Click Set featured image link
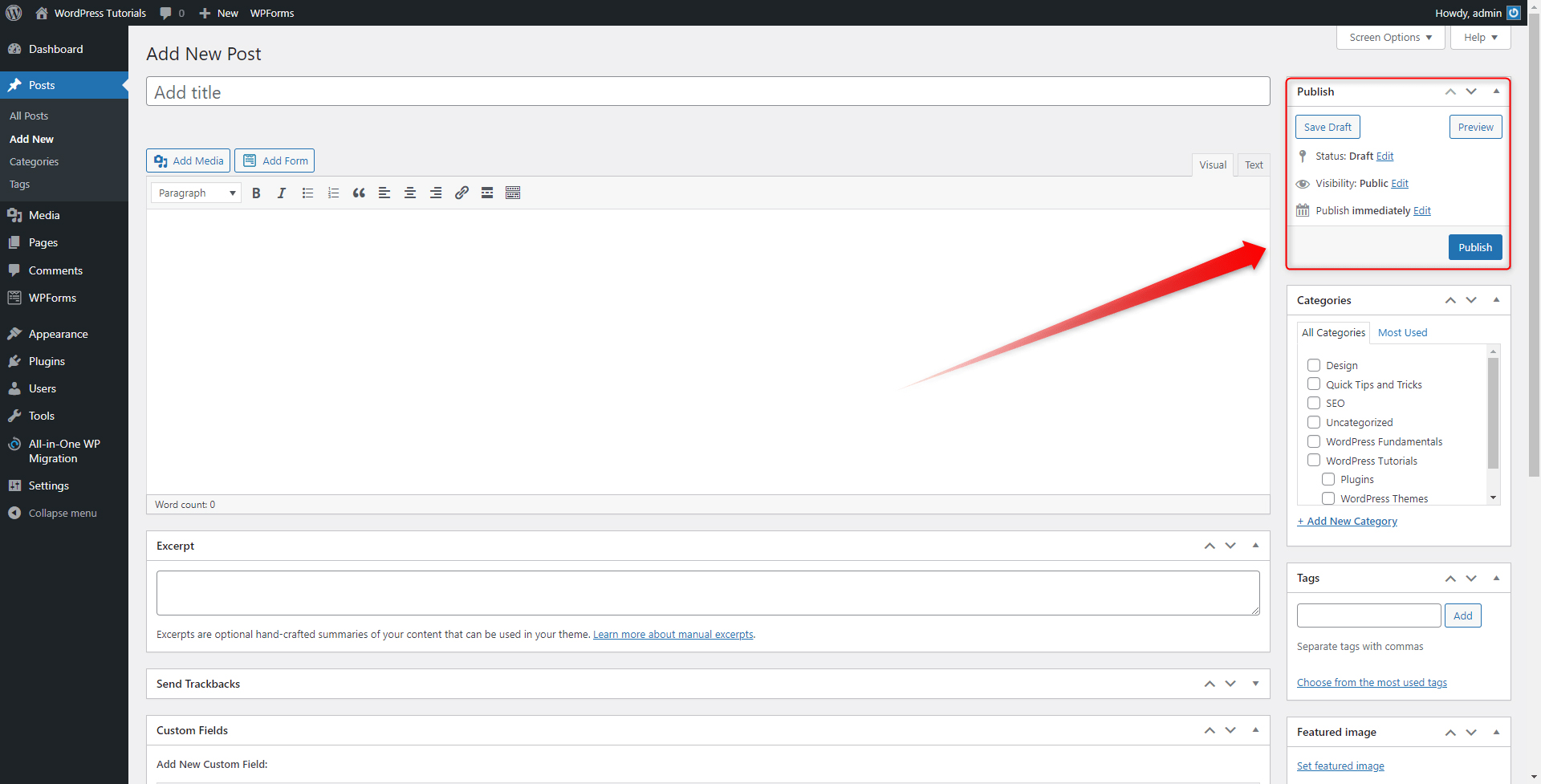Screen dimensions: 1541x784 coord(1340,766)
